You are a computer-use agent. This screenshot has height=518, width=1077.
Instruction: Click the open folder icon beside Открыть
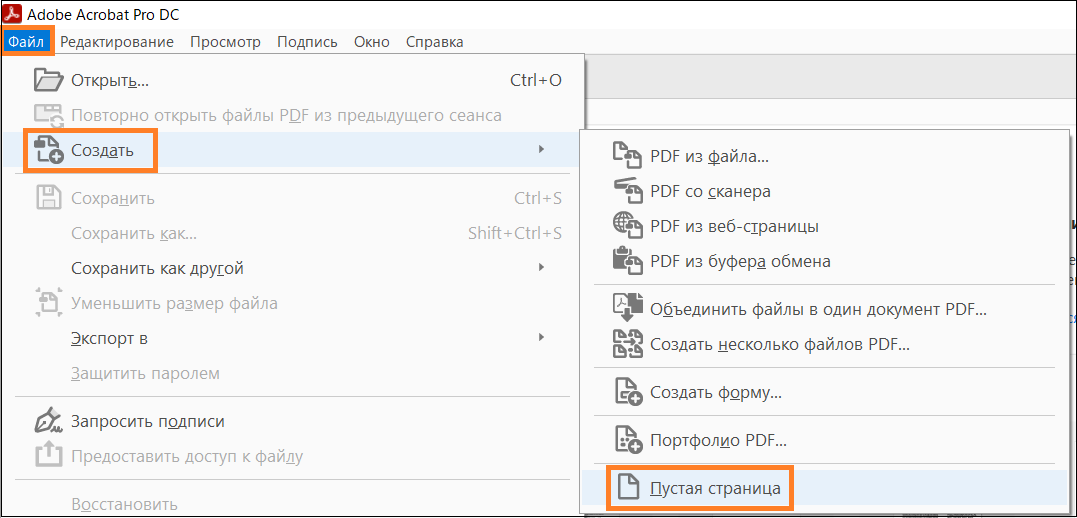(49, 80)
